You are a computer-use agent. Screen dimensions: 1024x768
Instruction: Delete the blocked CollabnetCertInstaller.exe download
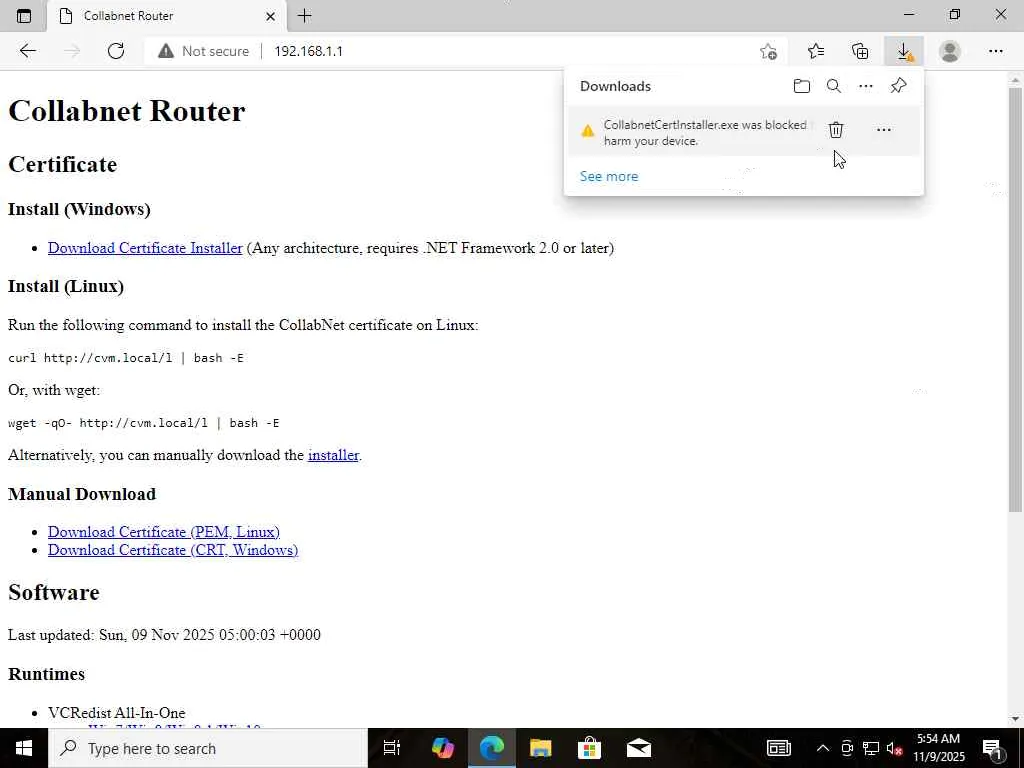pyautogui.click(x=836, y=130)
